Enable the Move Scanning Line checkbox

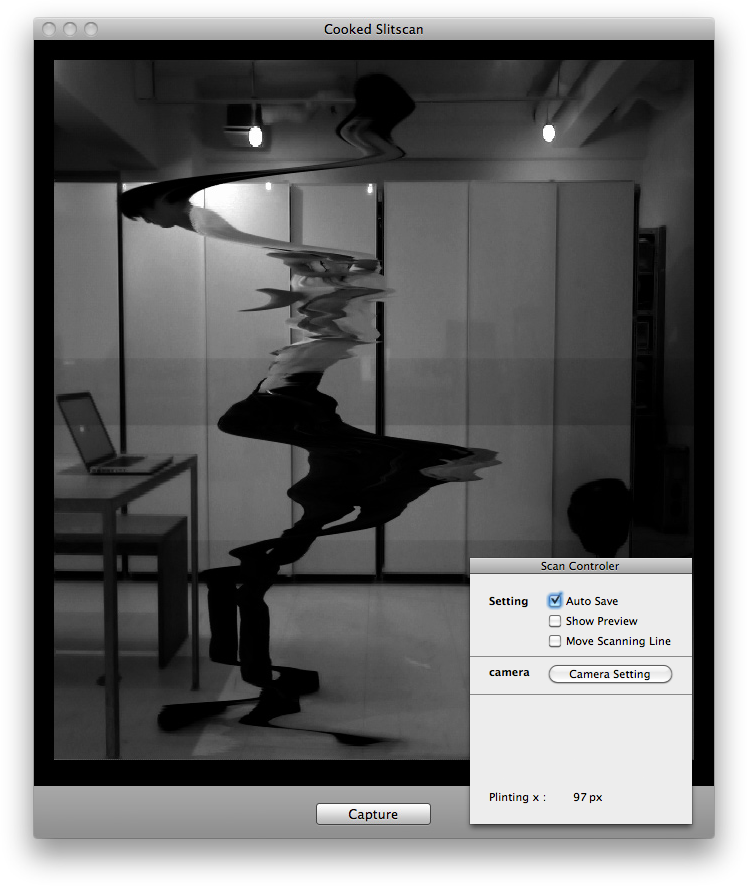(555, 641)
